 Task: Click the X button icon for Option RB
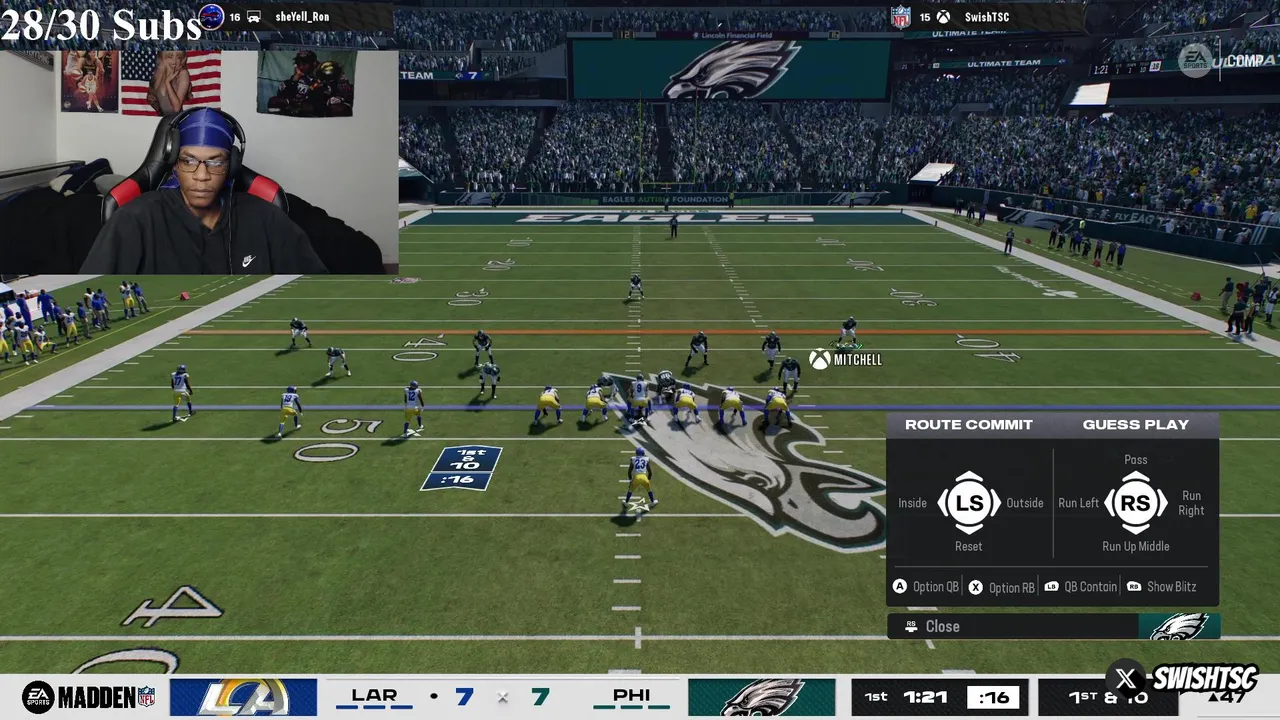click(x=975, y=587)
